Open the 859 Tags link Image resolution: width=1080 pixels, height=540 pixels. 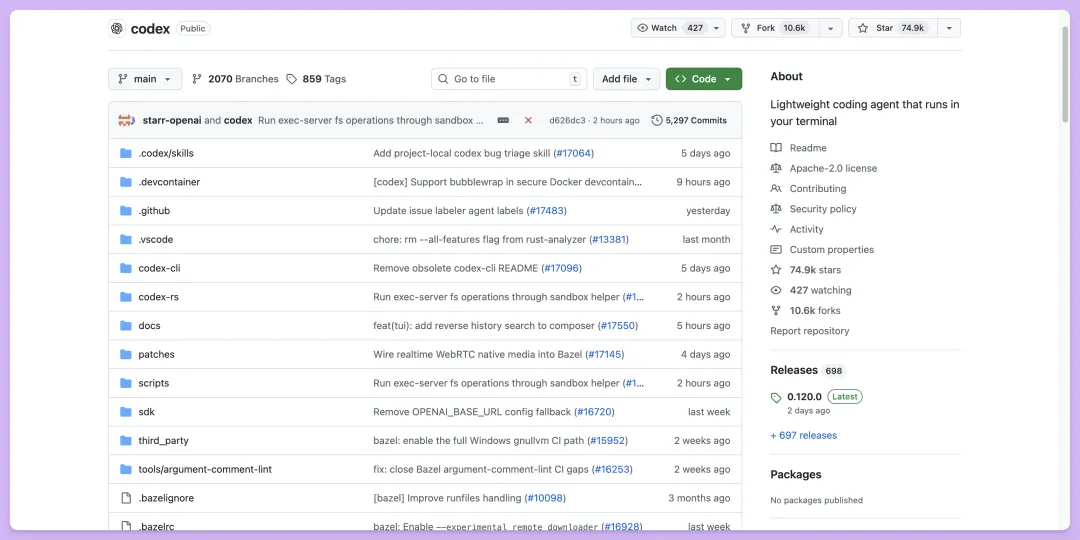coord(316,79)
